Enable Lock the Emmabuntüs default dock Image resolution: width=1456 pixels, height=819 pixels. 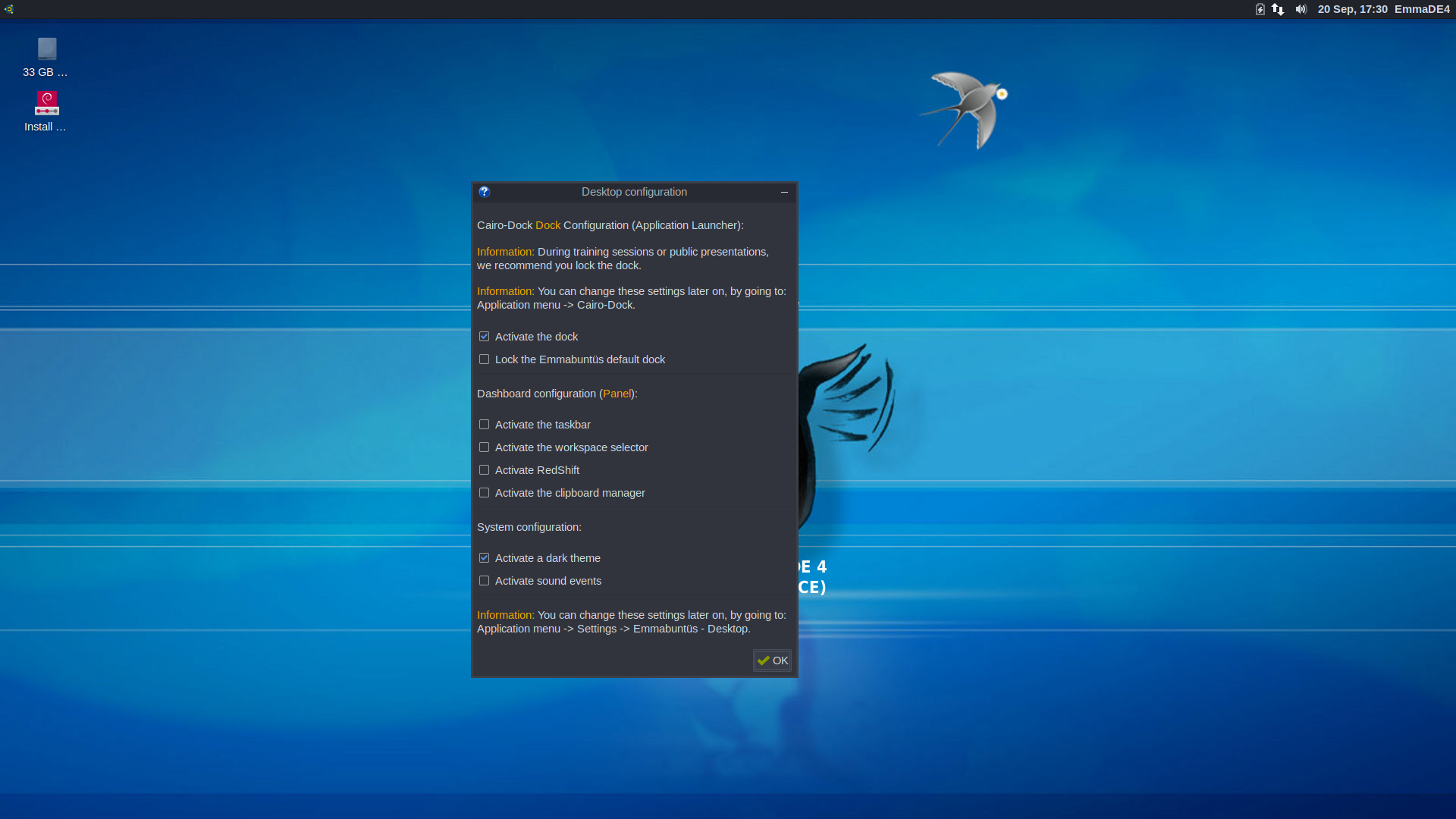point(484,359)
